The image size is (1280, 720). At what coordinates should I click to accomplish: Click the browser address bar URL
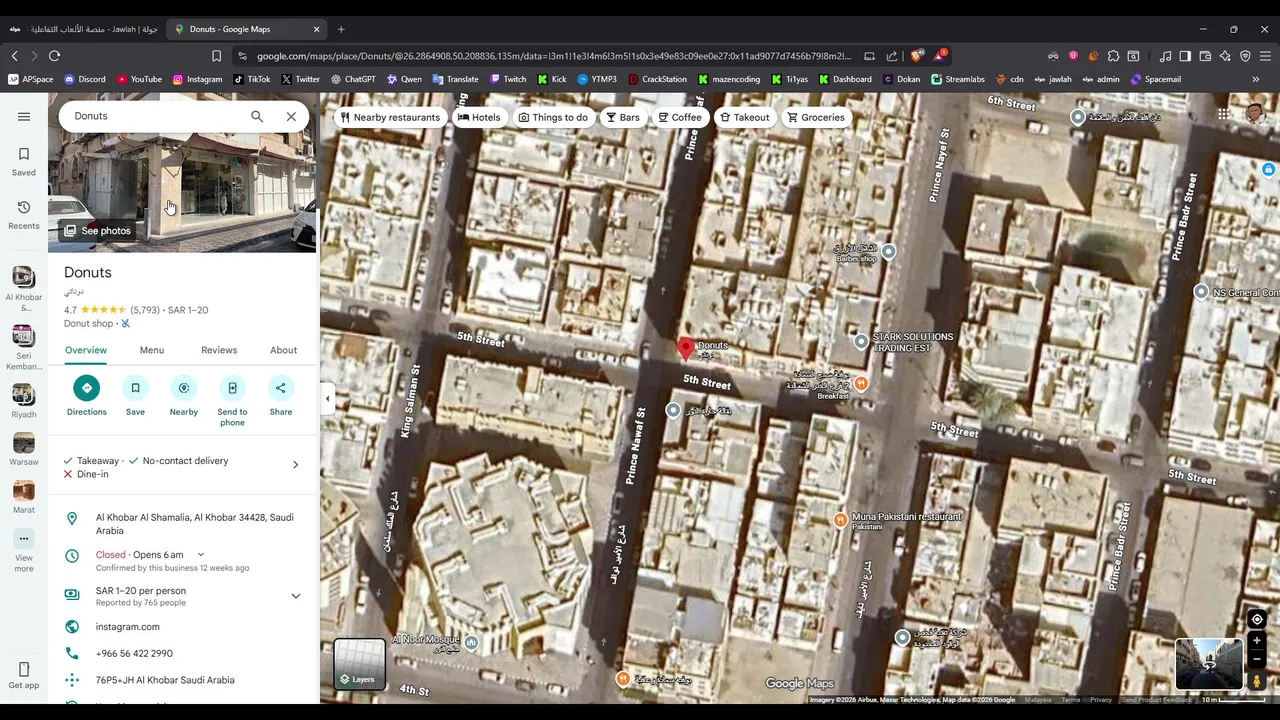click(554, 56)
